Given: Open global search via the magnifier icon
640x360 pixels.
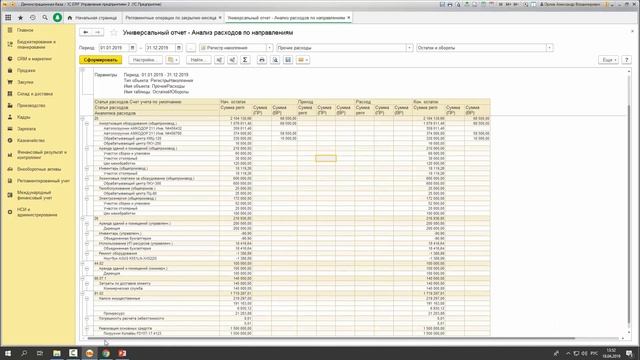Looking at the screenshot, I should (45, 18).
